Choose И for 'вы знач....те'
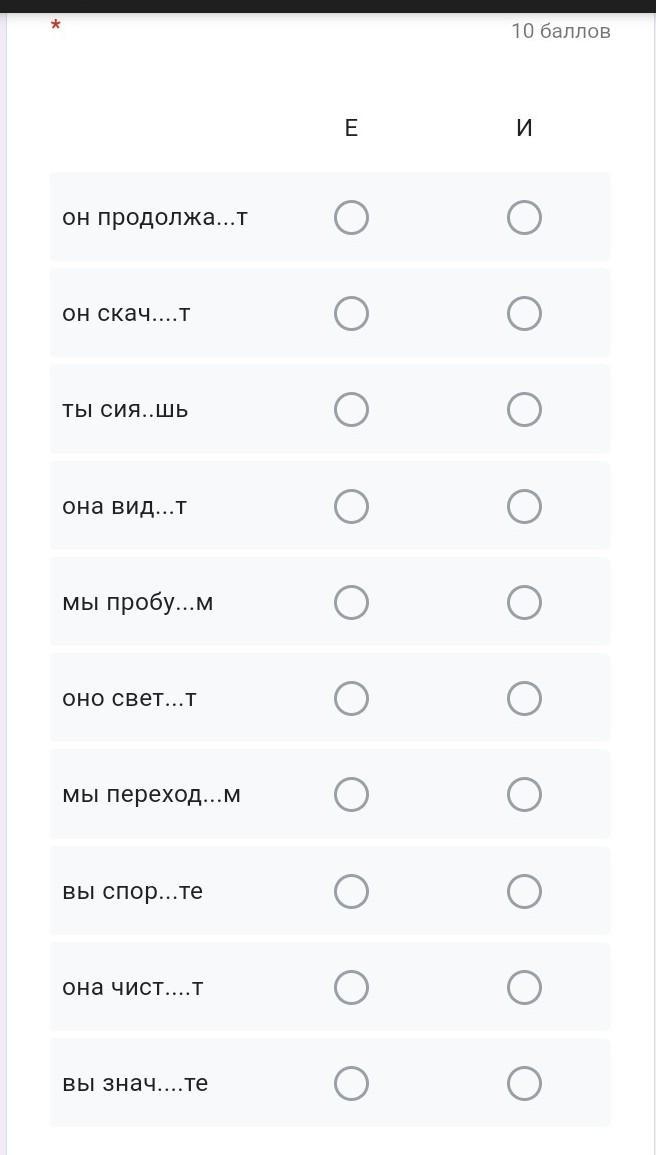656x1155 pixels. click(x=524, y=1083)
